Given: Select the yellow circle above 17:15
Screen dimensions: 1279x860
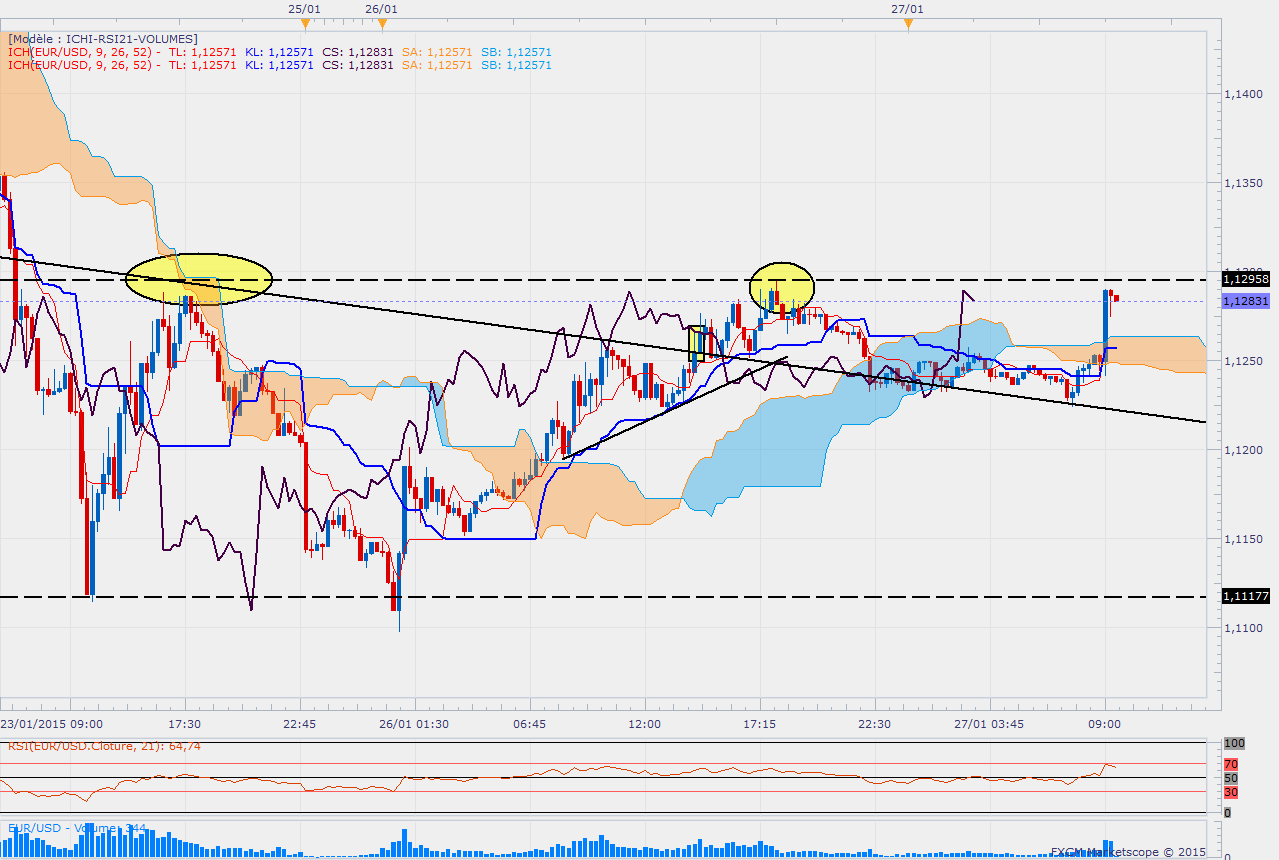Looking at the screenshot, I should tap(781, 286).
